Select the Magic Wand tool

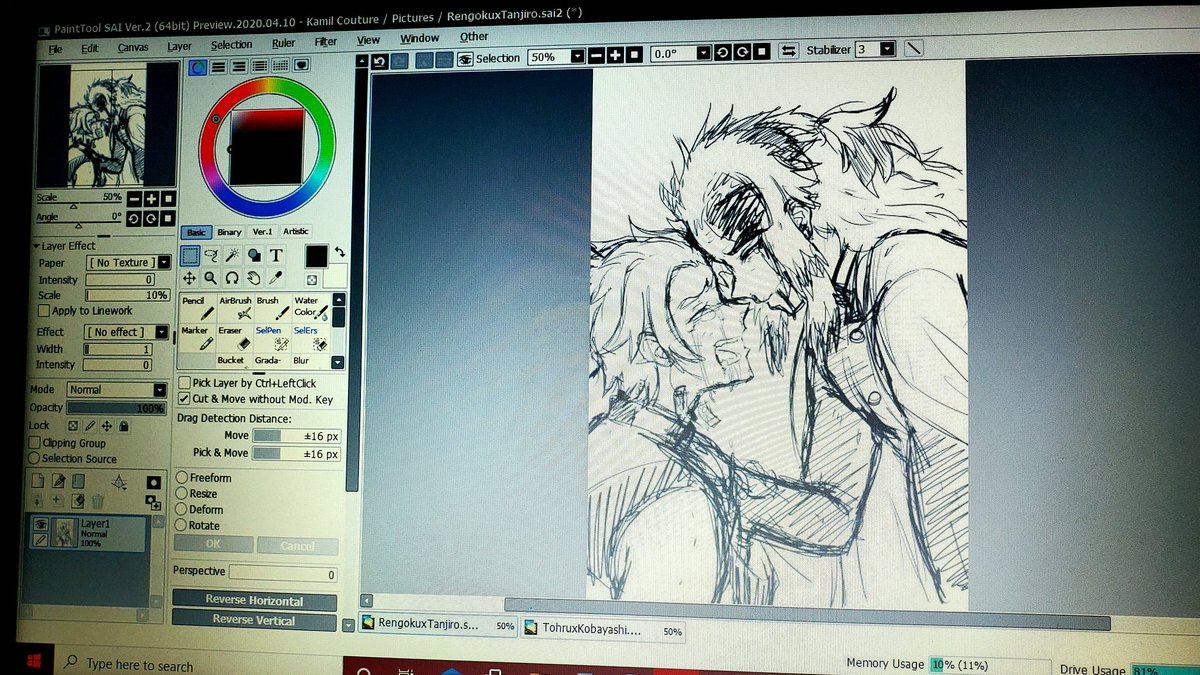(x=232, y=256)
